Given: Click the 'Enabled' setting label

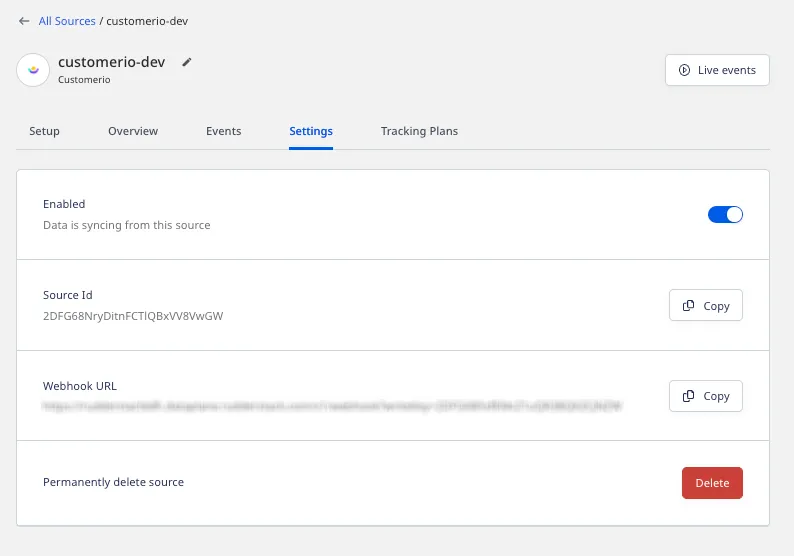Looking at the screenshot, I should click(x=64, y=204).
